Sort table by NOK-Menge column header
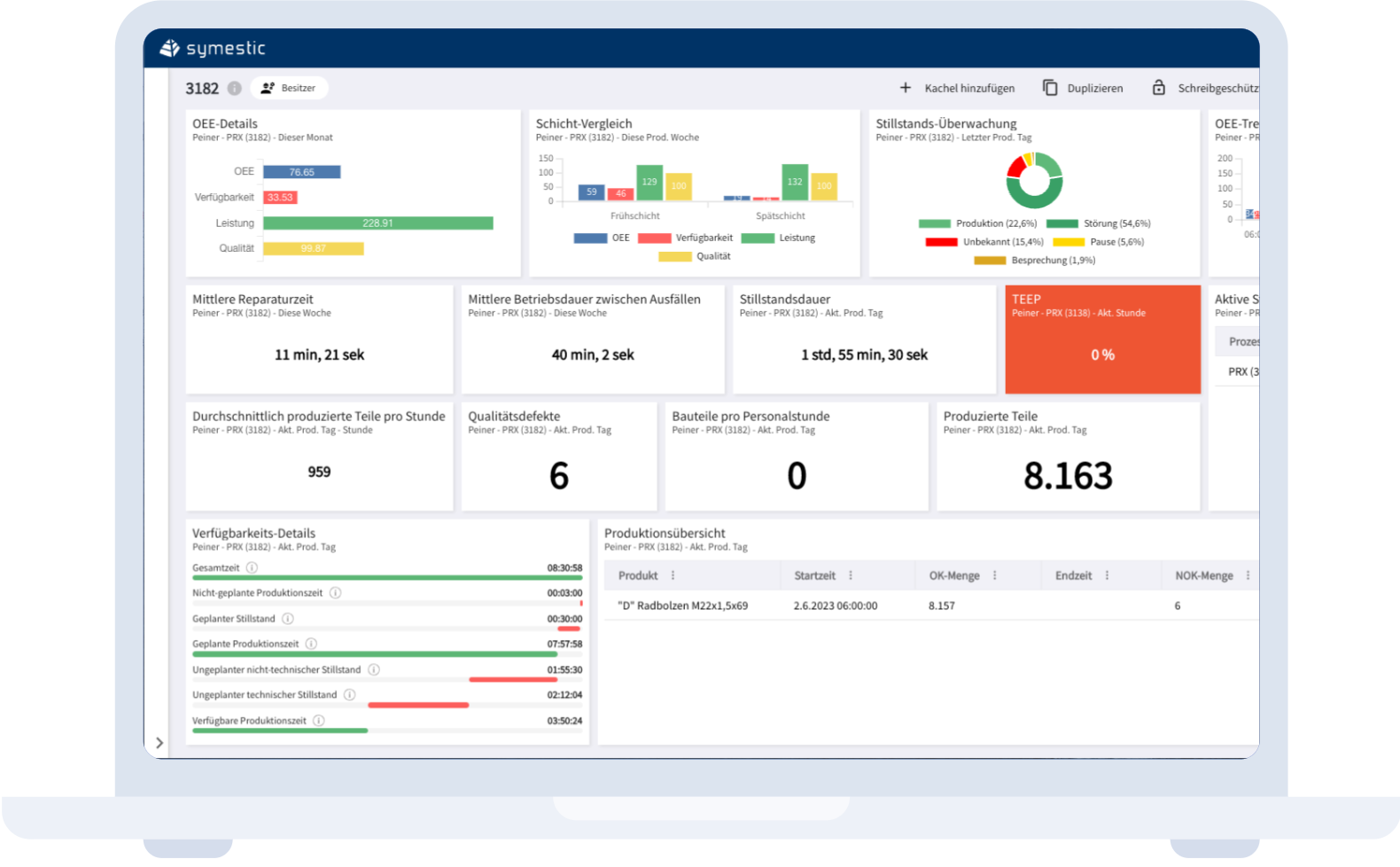The width and height of the screenshot is (1400, 867). point(1203,576)
